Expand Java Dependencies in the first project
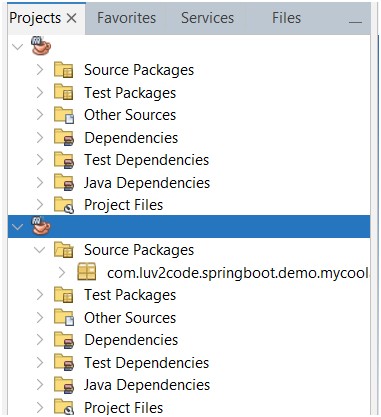 click(x=40, y=183)
